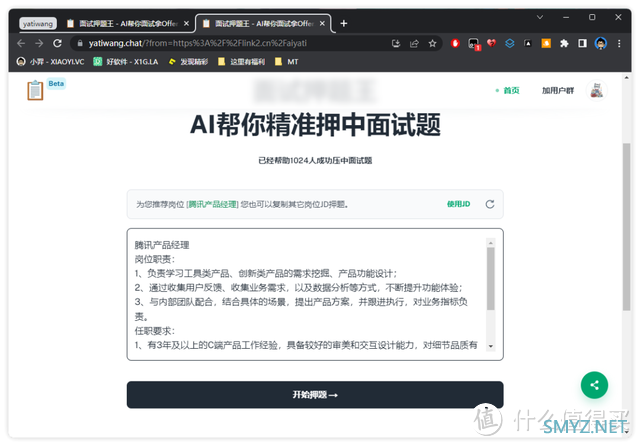
Task: Open the orange extension icon
Action: point(546,43)
